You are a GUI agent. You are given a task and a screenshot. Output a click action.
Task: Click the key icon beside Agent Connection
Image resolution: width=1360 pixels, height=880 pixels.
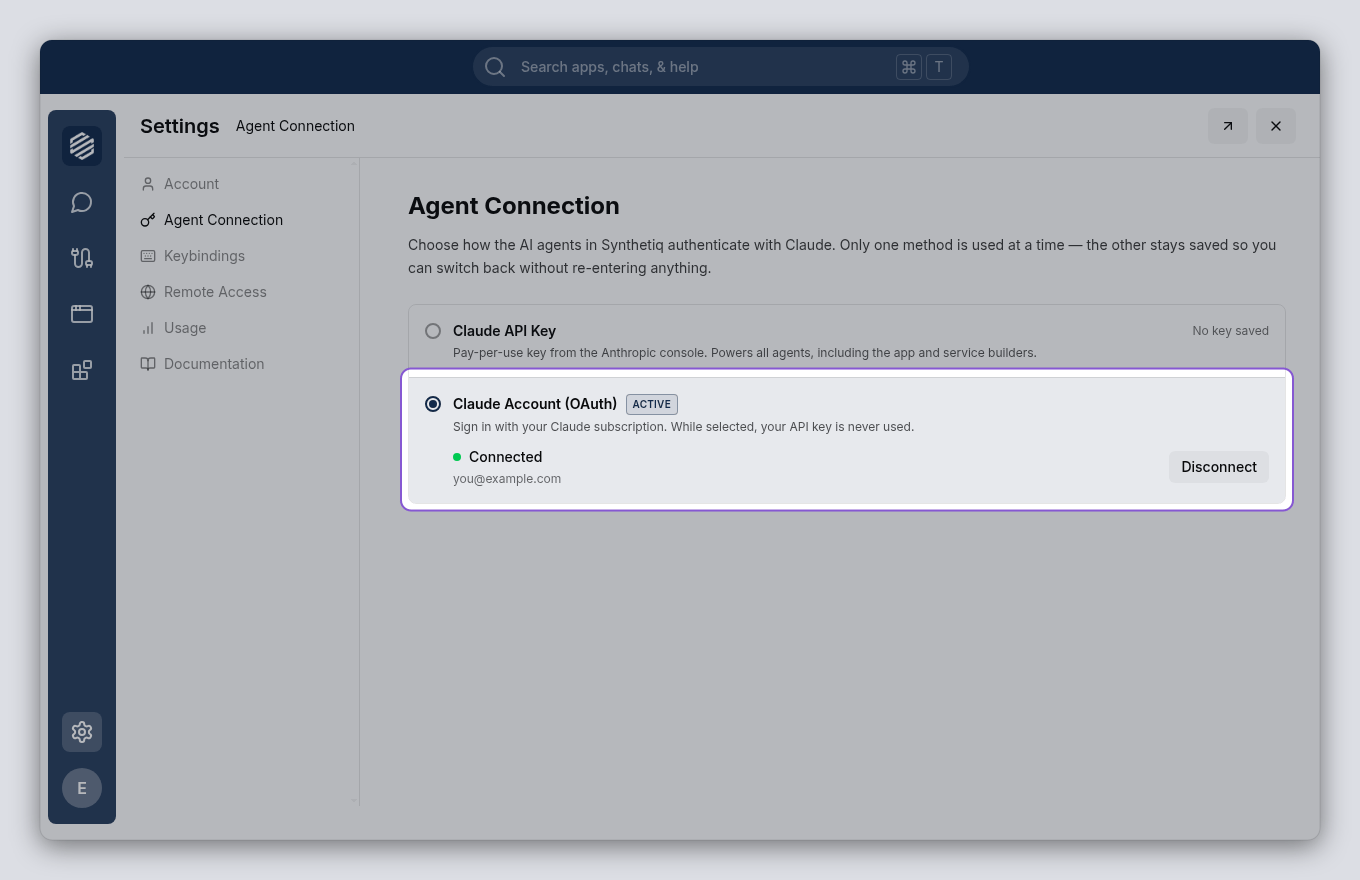click(x=148, y=220)
